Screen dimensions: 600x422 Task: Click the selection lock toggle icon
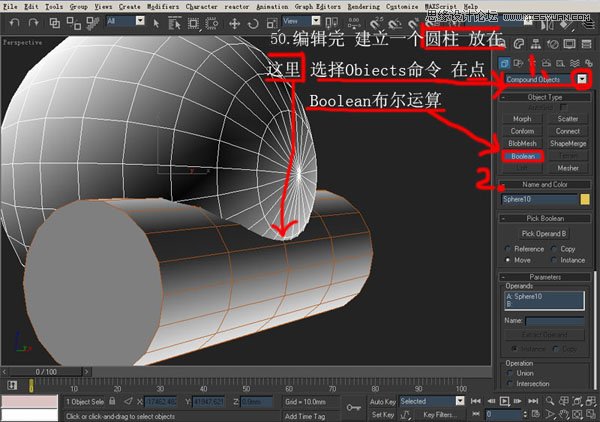[112, 401]
